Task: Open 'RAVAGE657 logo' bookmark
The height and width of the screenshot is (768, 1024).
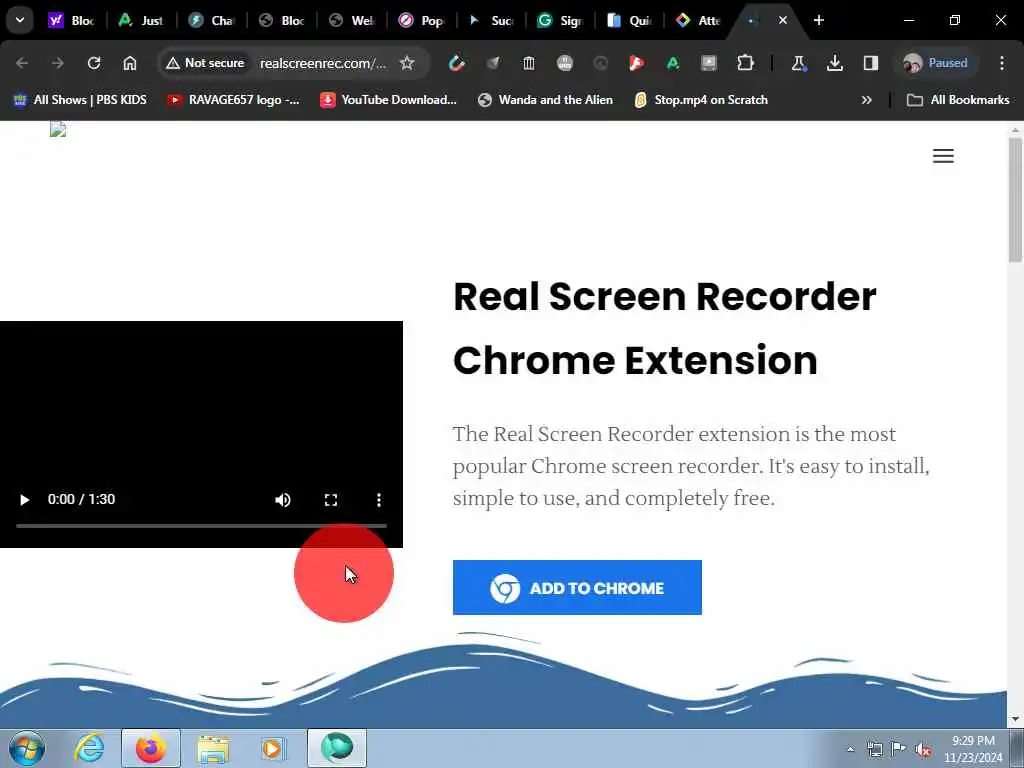Action: click(x=233, y=100)
